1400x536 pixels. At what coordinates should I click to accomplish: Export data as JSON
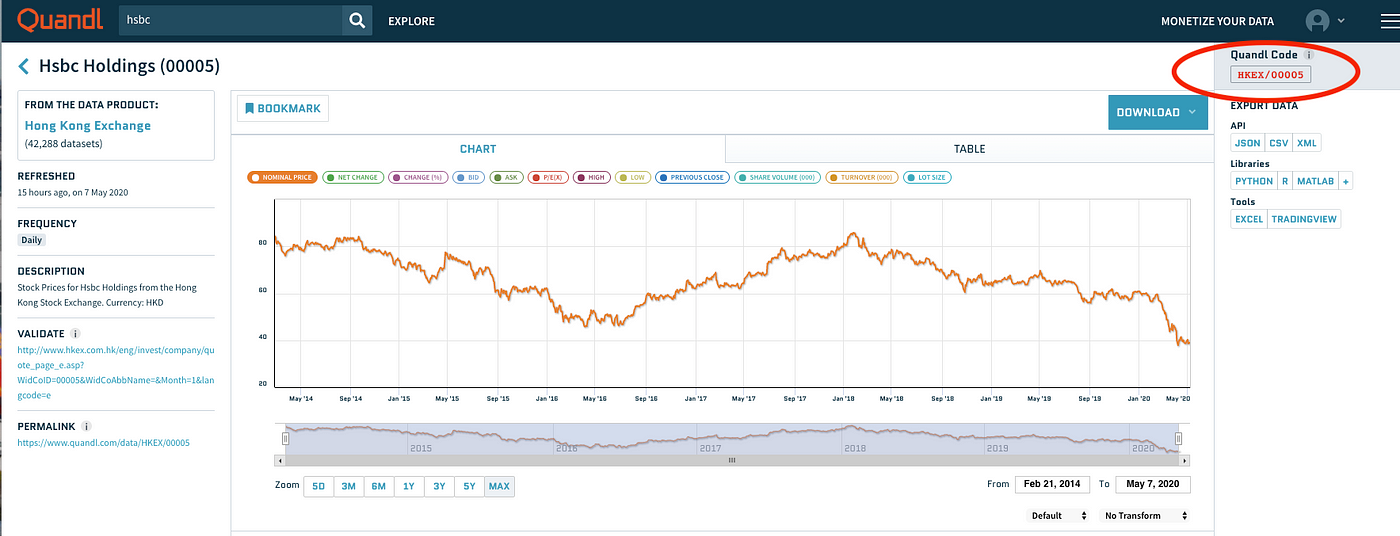coord(1248,143)
